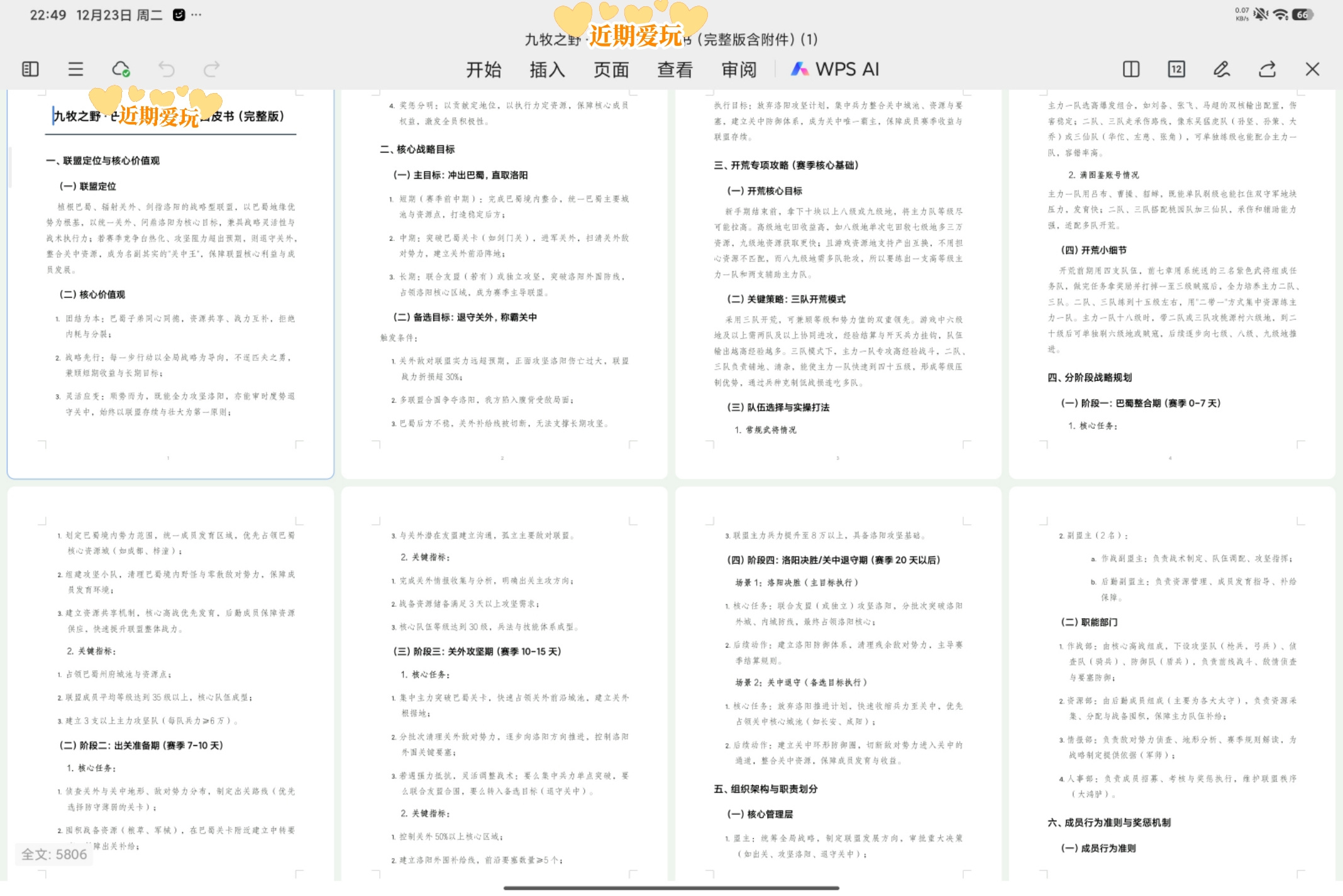This screenshot has width=1343, height=896.
Task: Select the 查看 tab
Action: click(x=675, y=69)
